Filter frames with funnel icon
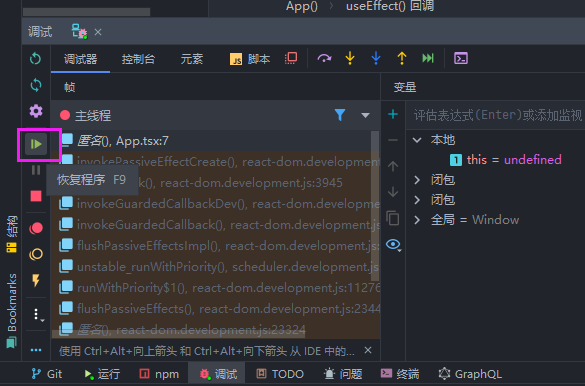Screen dimensions: 585x386 click(340, 115)
